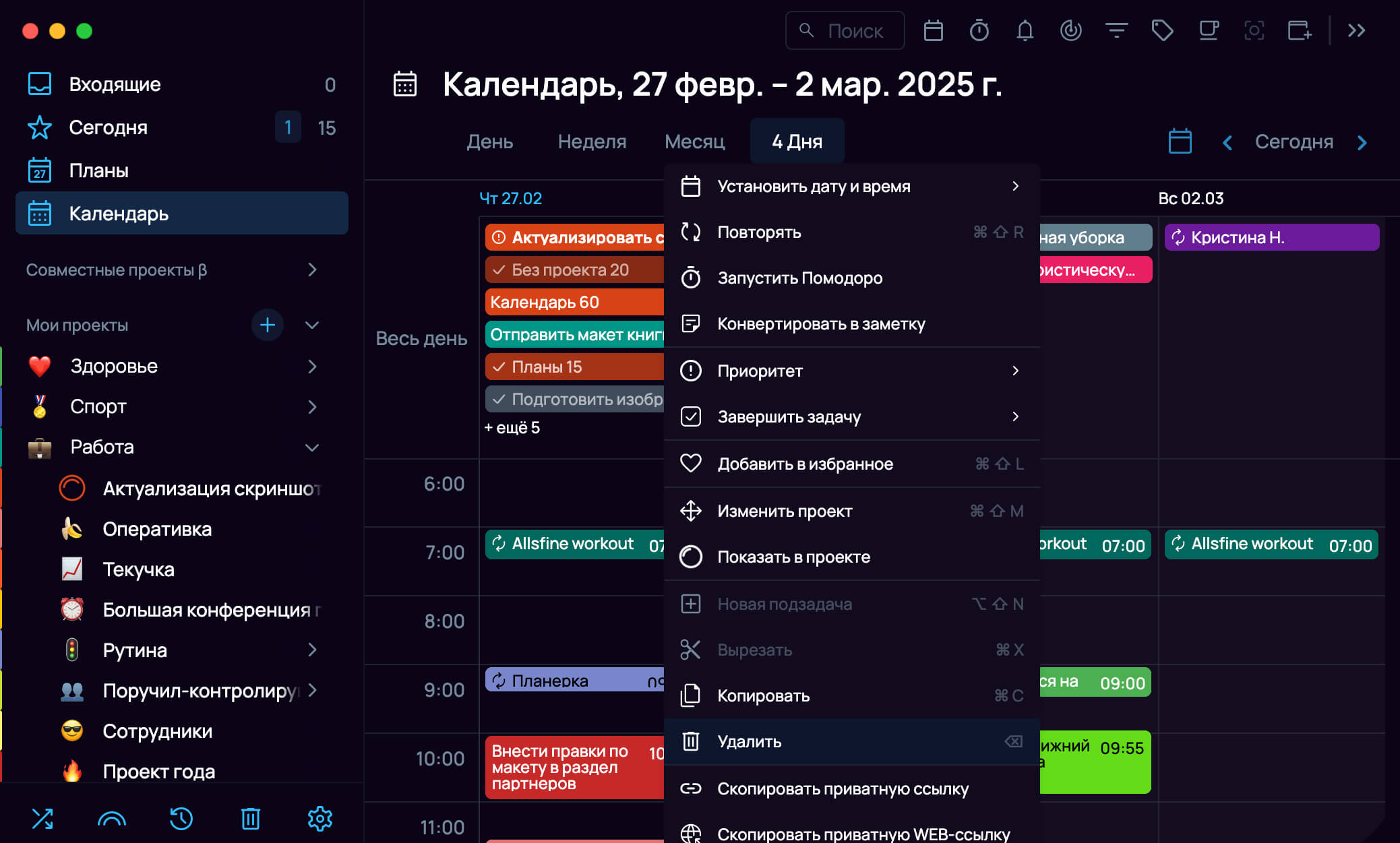Toggle completed task Планы 15
1400x843 pixels.
pos(499,367)
